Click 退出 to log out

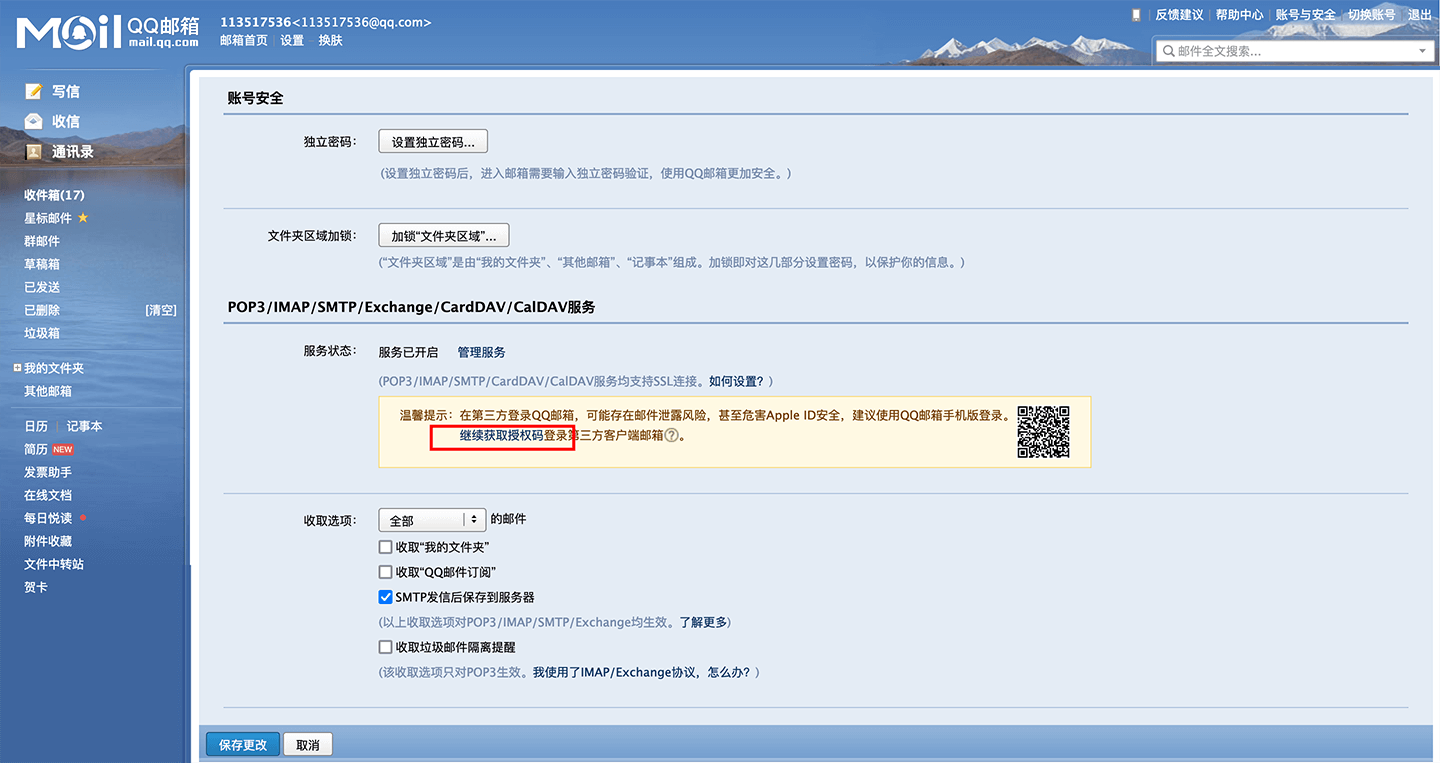(x=1420, y=15)
